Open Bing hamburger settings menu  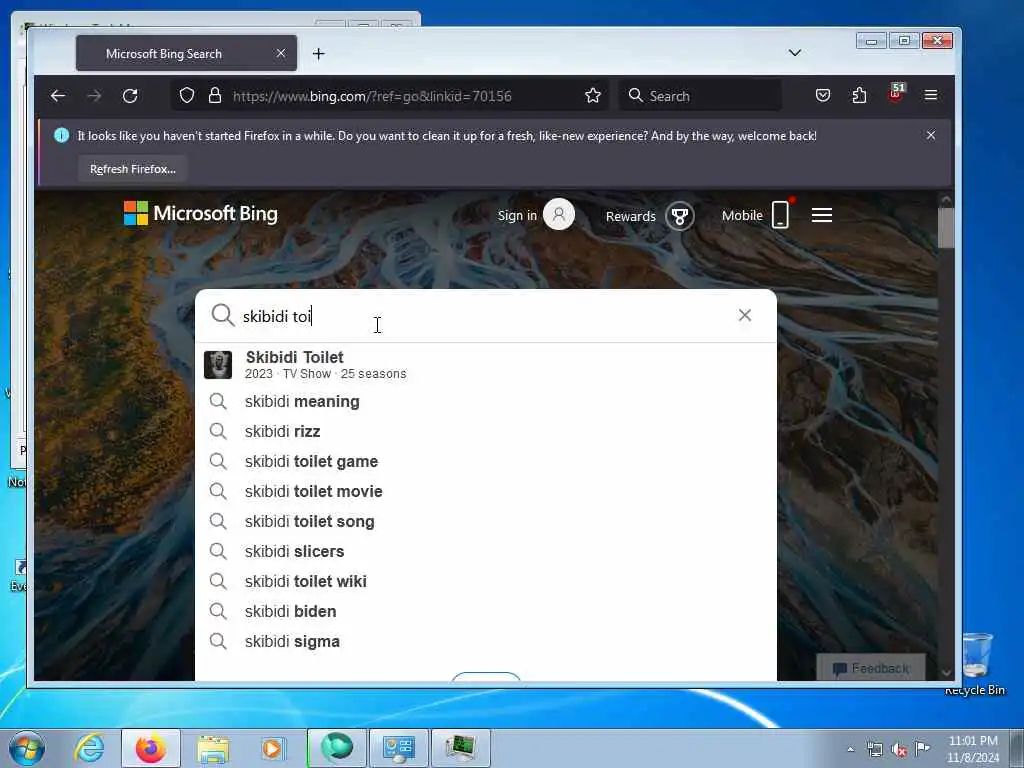[822, 215]
